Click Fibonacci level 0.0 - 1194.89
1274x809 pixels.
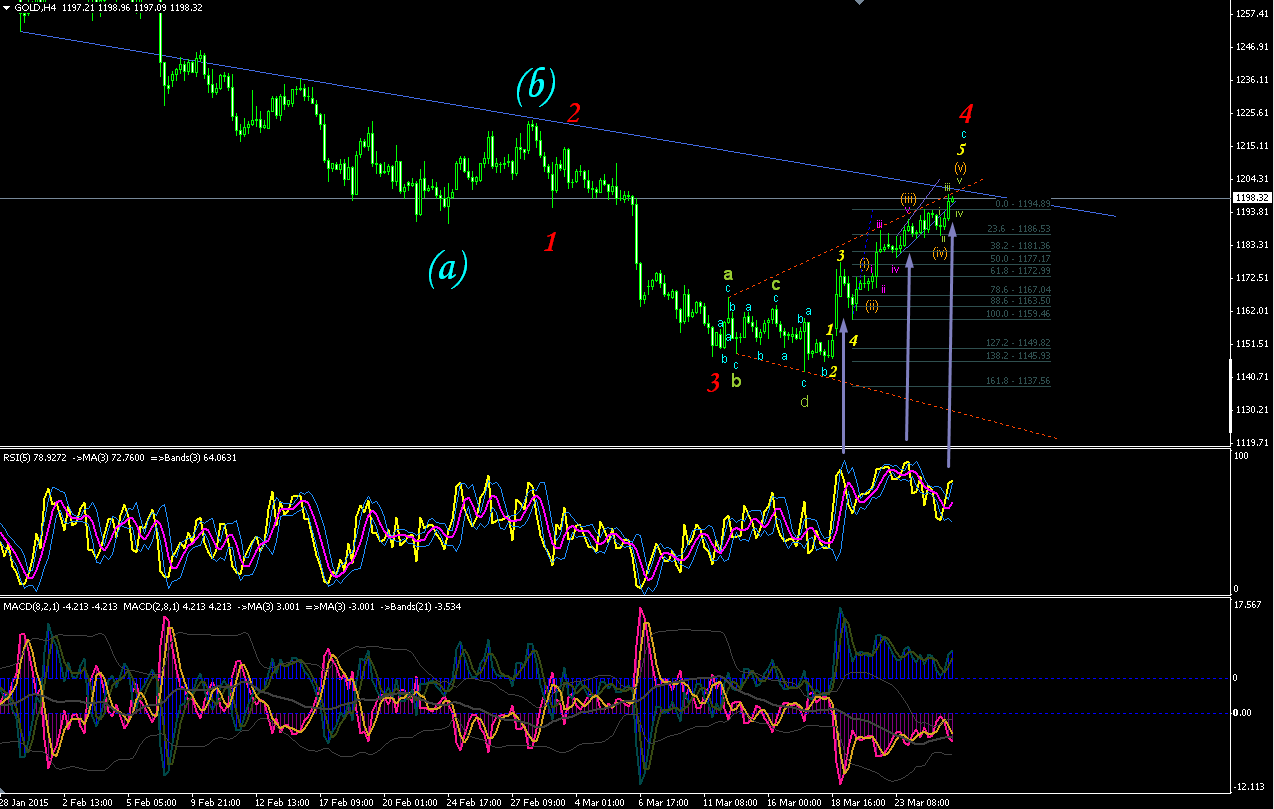[1022, 204]
